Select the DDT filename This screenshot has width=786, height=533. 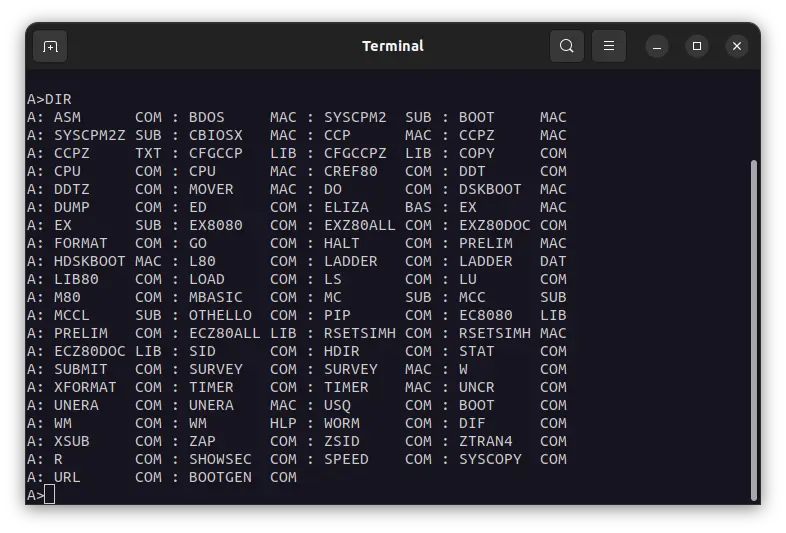[472, 171]
